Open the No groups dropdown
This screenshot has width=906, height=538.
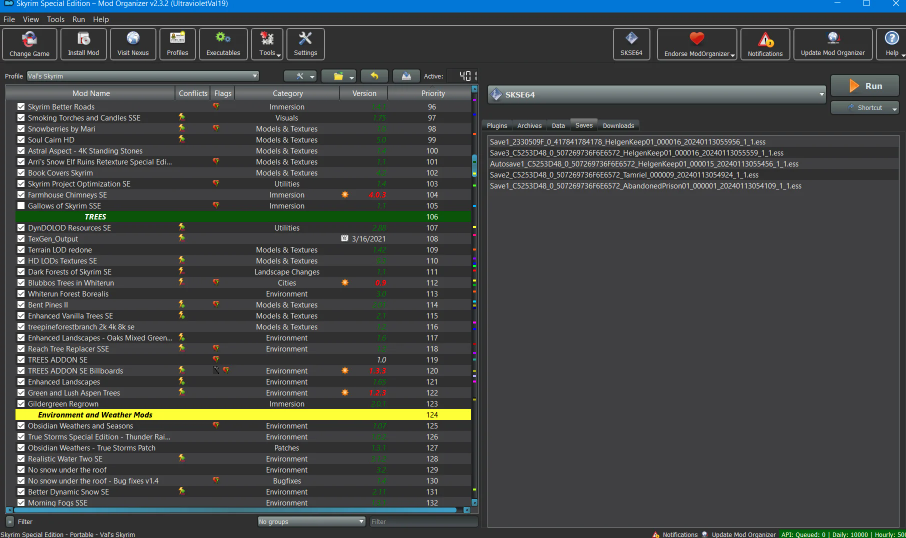[x=311, y=521]
